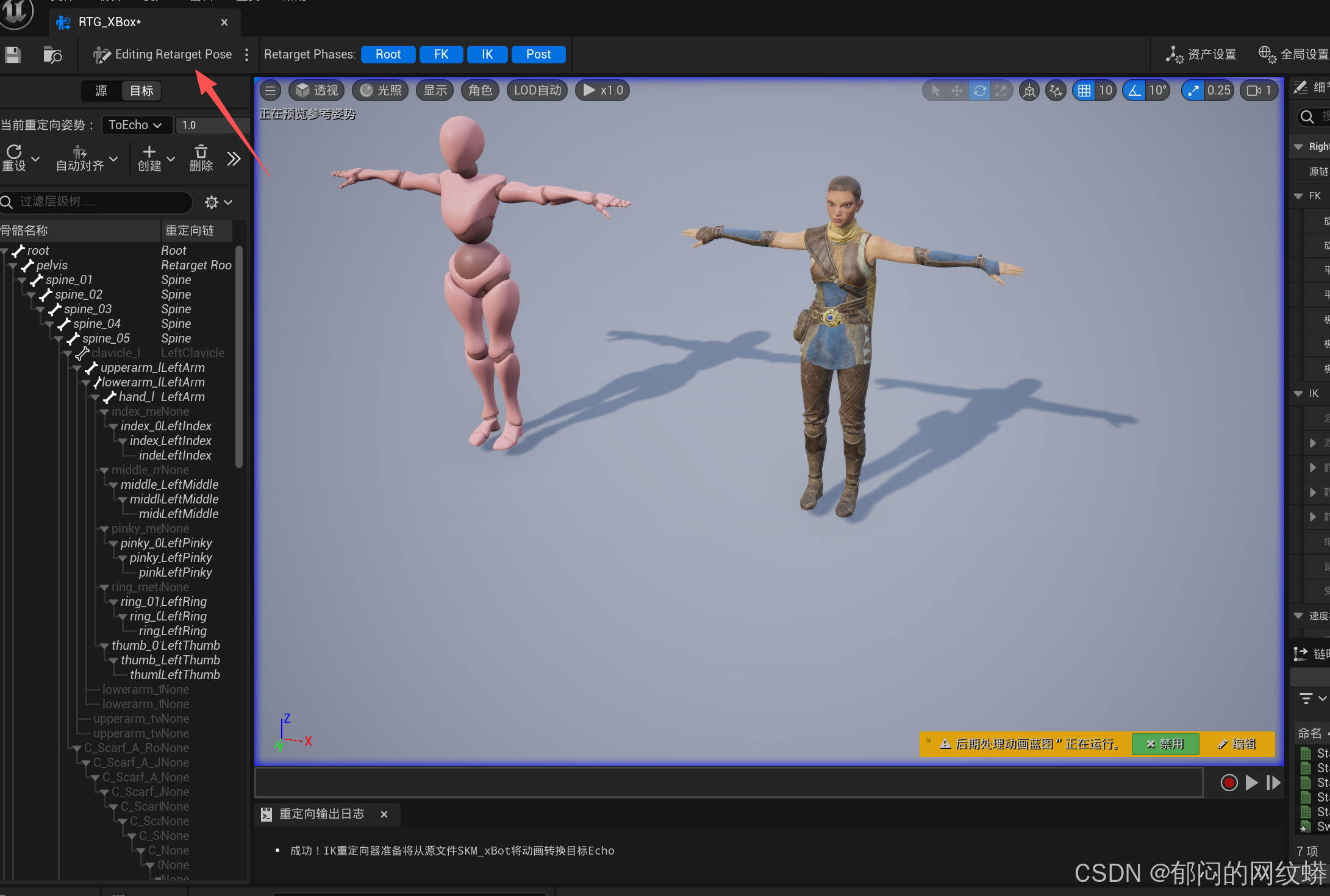Select the rotate transform tool
1330x896 pixels.
pyautogui.click(x=979, y=91)
